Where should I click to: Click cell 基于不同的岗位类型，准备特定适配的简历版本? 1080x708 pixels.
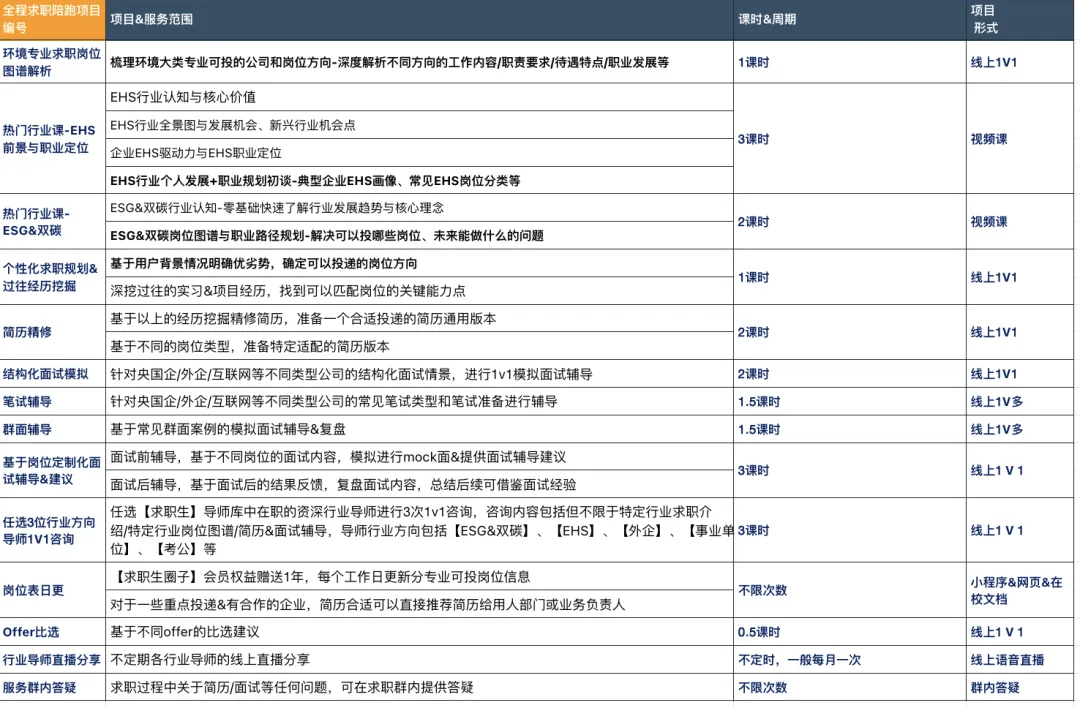pos(419,346)
